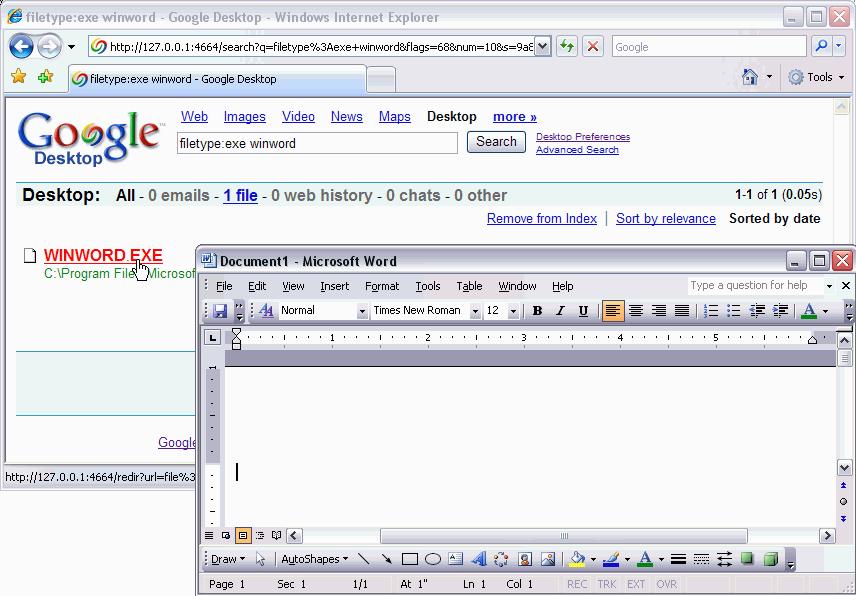Expand the Fill Color dropdown arrow

pos(593,559)
